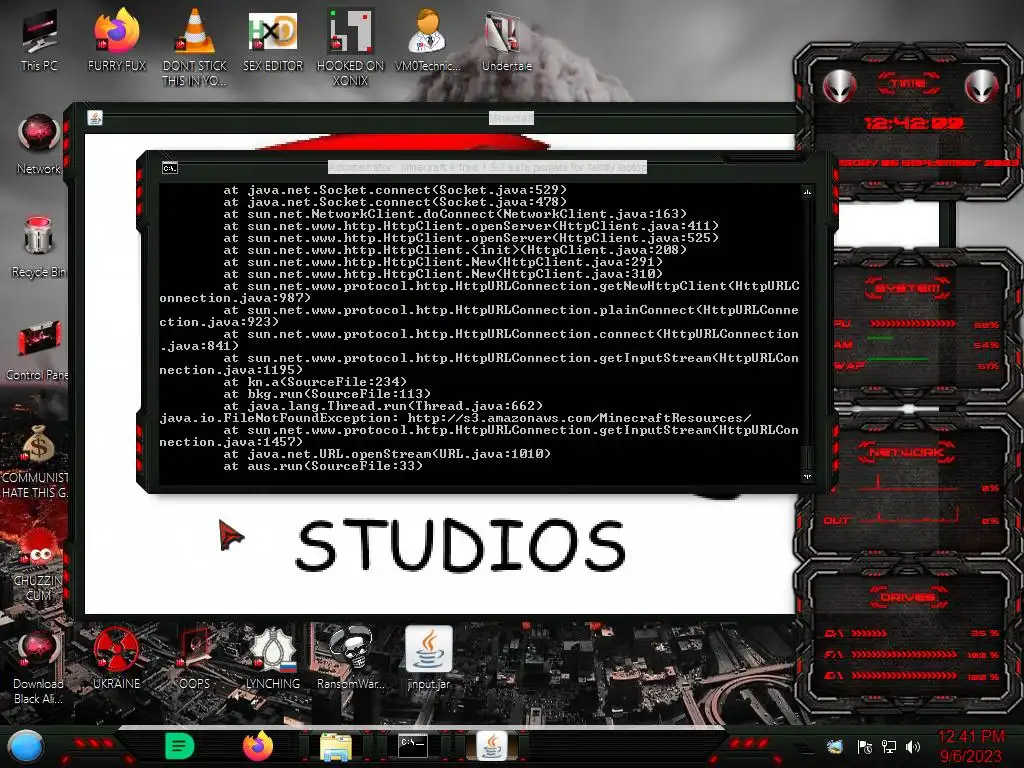Click the Start orb button
1024x768 pixels.
pos(26,747)
